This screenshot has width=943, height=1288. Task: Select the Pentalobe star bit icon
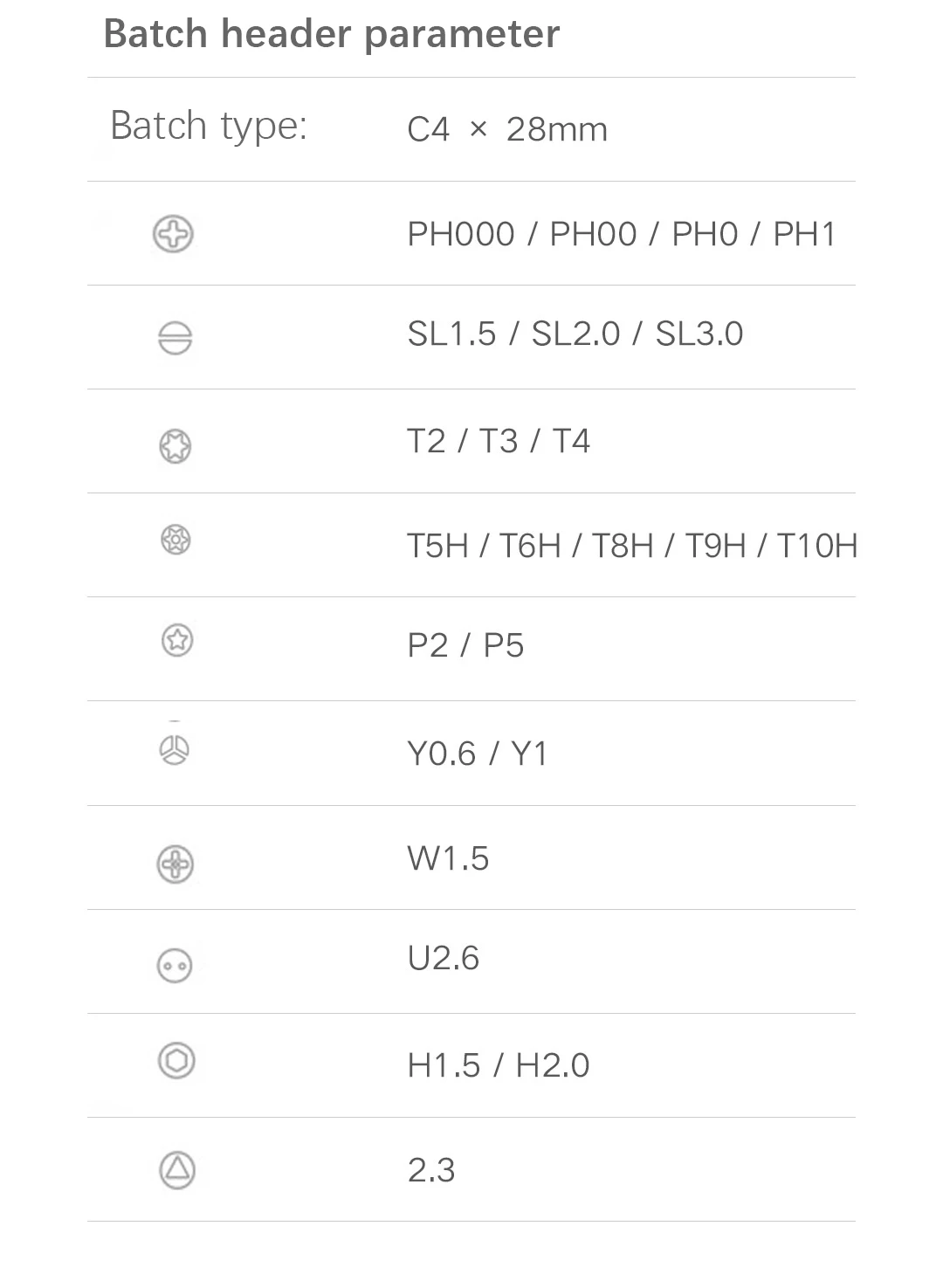tap(177, 640)
